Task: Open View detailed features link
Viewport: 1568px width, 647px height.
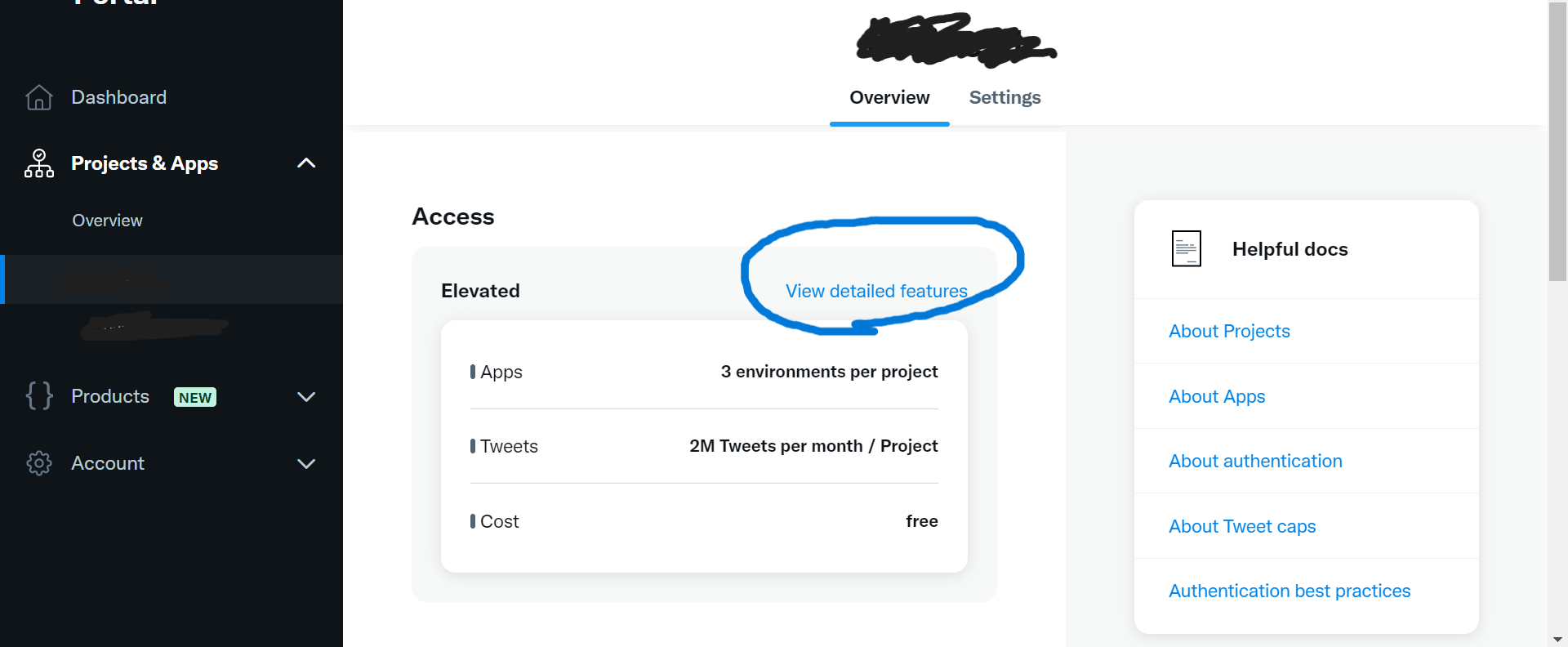Action: pos(876,291)
